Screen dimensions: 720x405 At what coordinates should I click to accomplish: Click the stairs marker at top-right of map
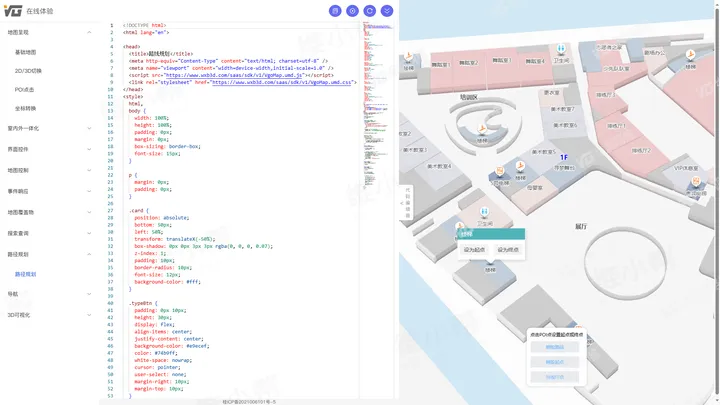tap(690, 55)
